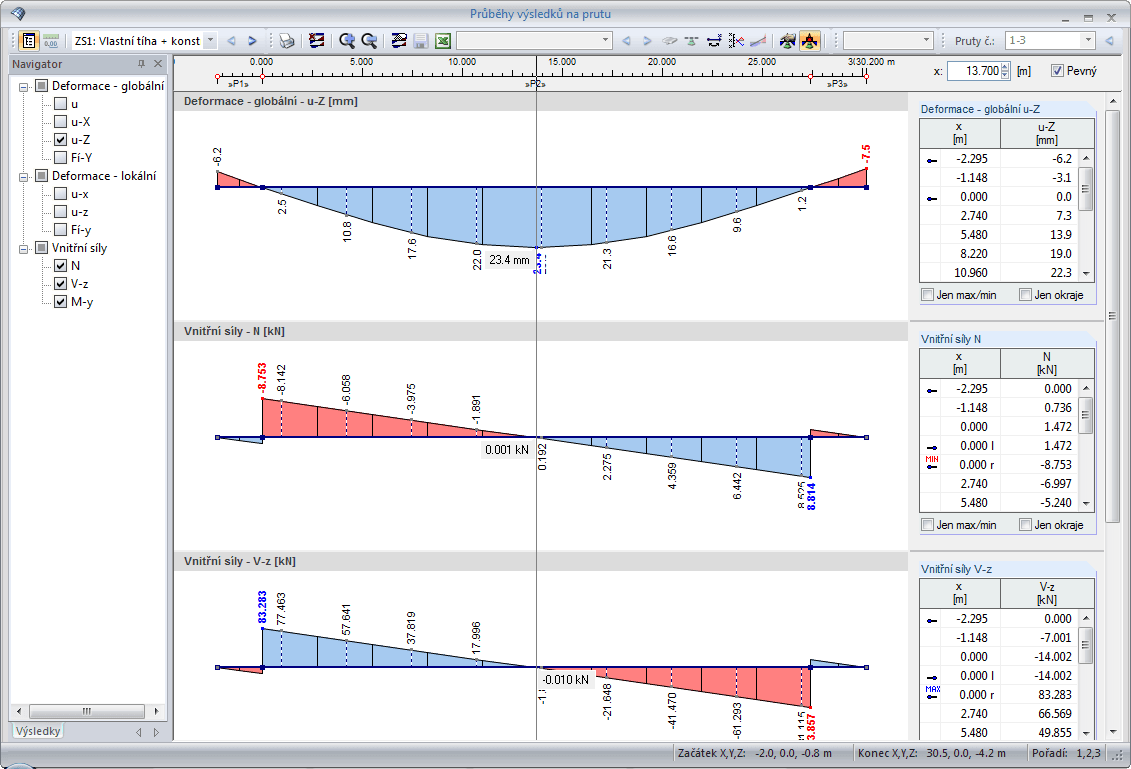The width and height of the screenshot is (1131, 769).
Task: Collapse the Vnitřní síly tree node
Action: pyautogui.click(x=23, y=249)
